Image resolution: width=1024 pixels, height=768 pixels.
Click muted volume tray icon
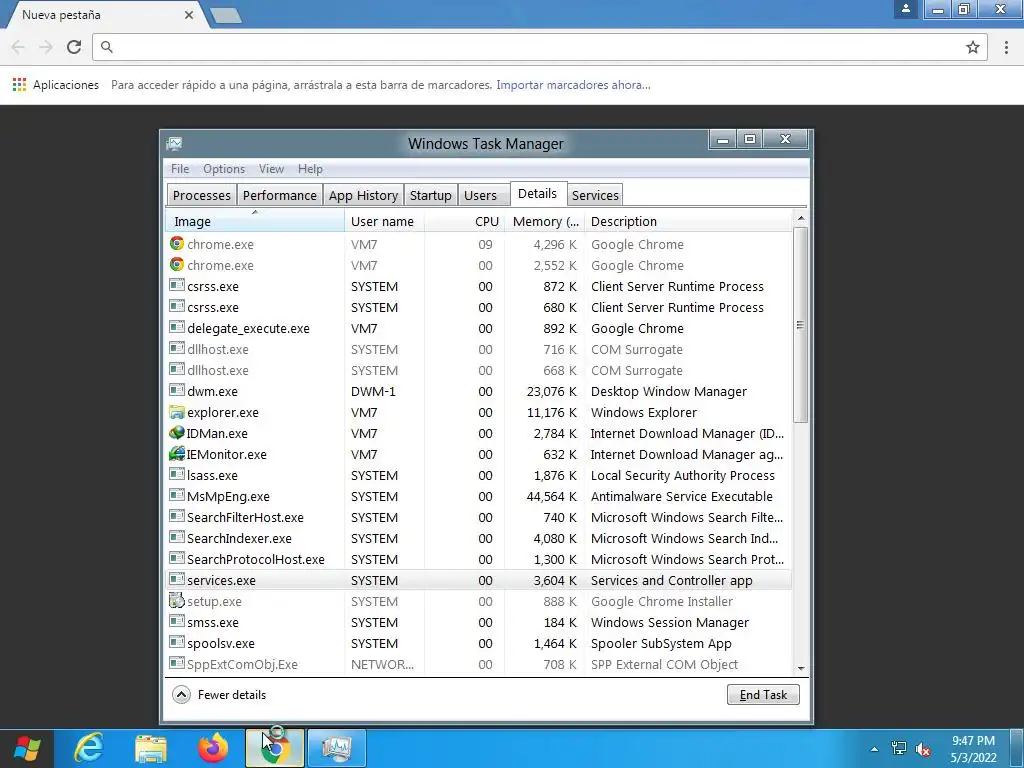point(923,748)
